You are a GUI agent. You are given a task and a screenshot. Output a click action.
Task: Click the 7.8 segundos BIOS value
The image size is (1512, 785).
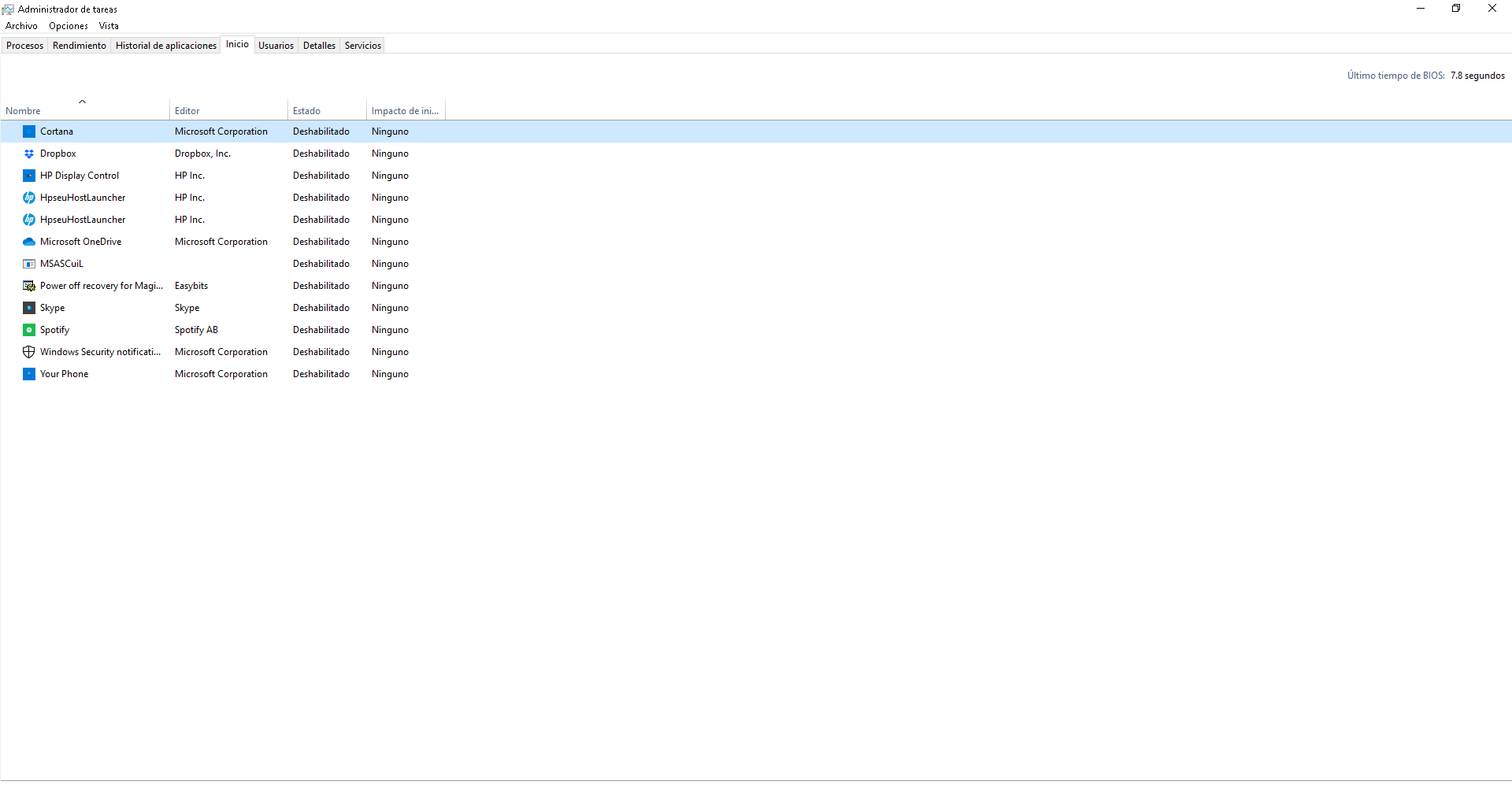tap(1477, 76)
